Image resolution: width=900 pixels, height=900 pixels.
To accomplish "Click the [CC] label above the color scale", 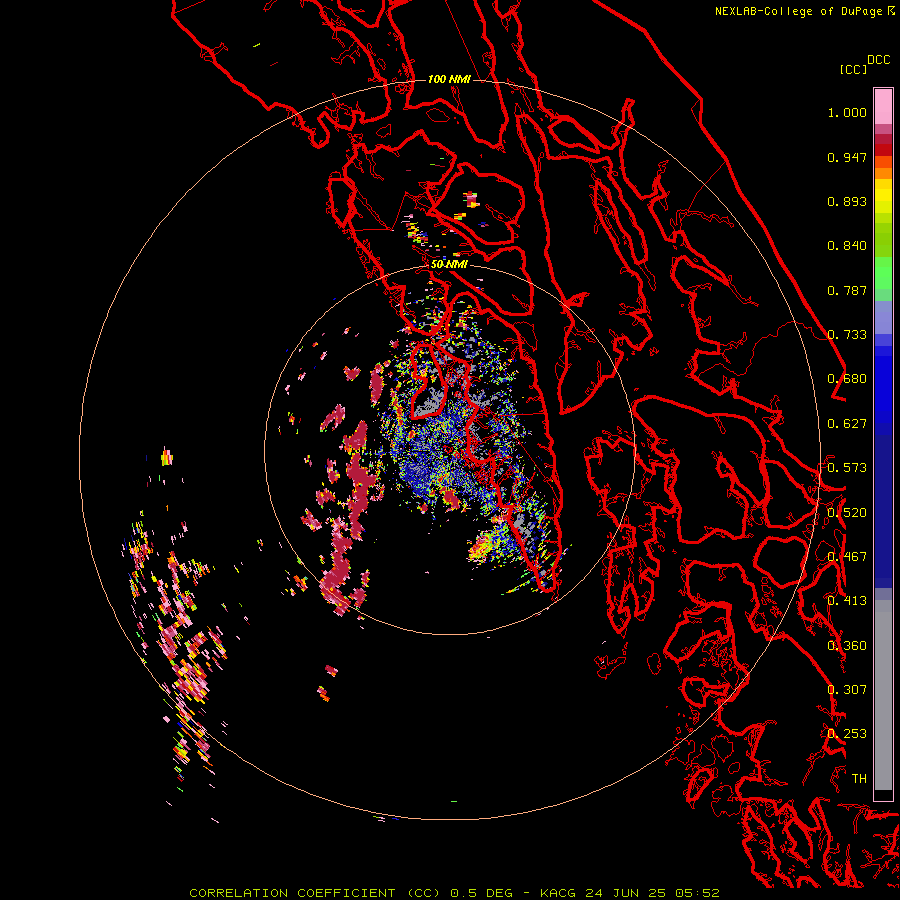I will [853, 69].
